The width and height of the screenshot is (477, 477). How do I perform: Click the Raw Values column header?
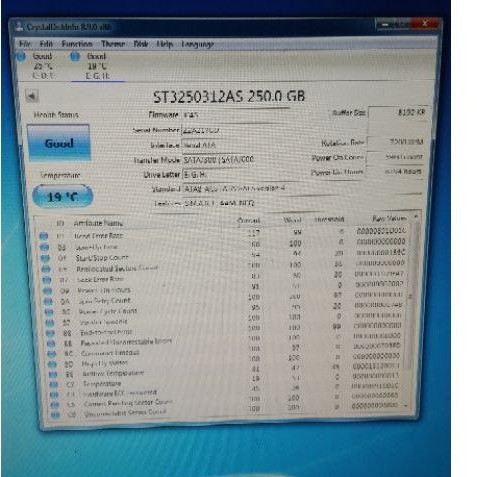pyautogui.click(x=389, y=219)
